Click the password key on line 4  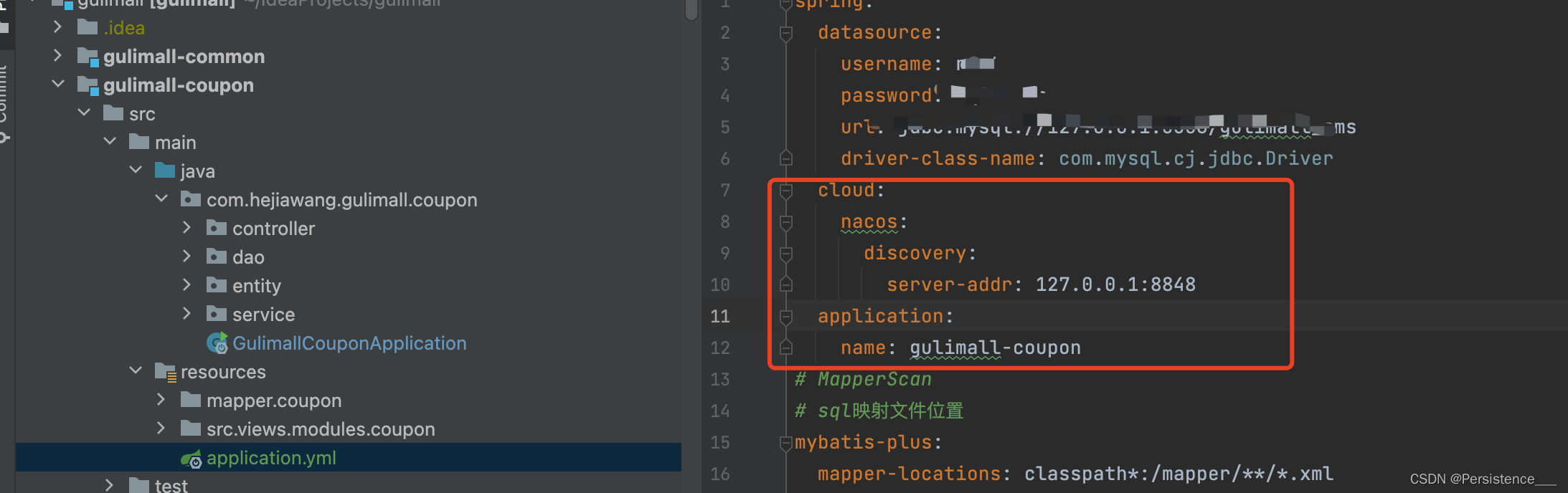tap(886, 95)
